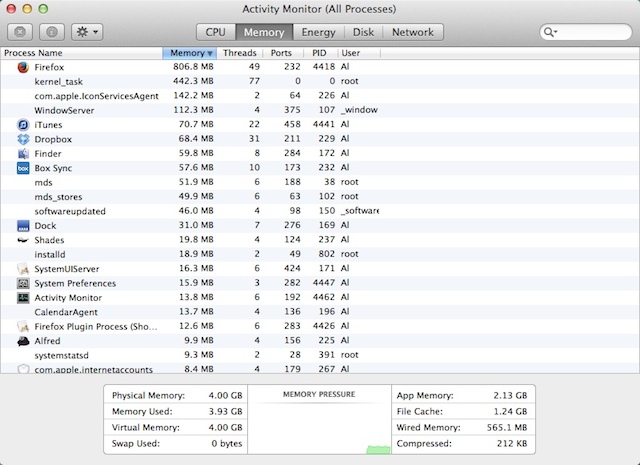Click the Physical Memory 4.00 GB value
Screen dimensions: 640x465
[x=225, y=396]
